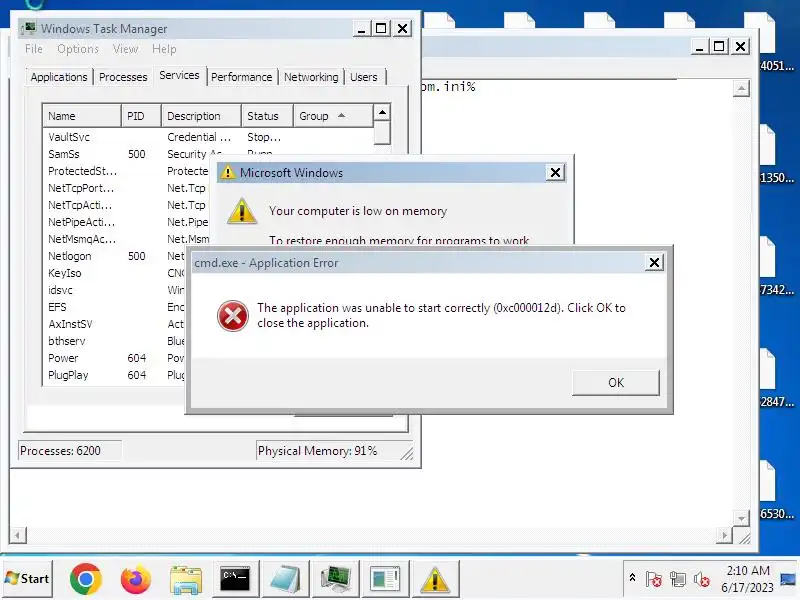Open the Notepad taskbar button
Screen dimensions: 800x600
click(285, 579)
